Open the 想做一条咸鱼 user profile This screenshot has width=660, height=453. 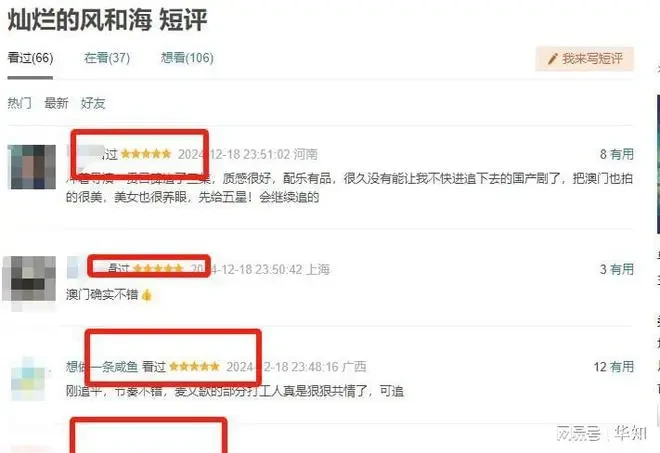pos(102,367)
